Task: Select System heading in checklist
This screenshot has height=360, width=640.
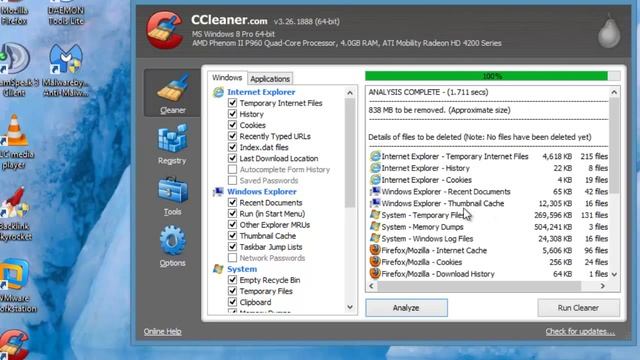Action: pyautogui.click(x=242, y=269)
